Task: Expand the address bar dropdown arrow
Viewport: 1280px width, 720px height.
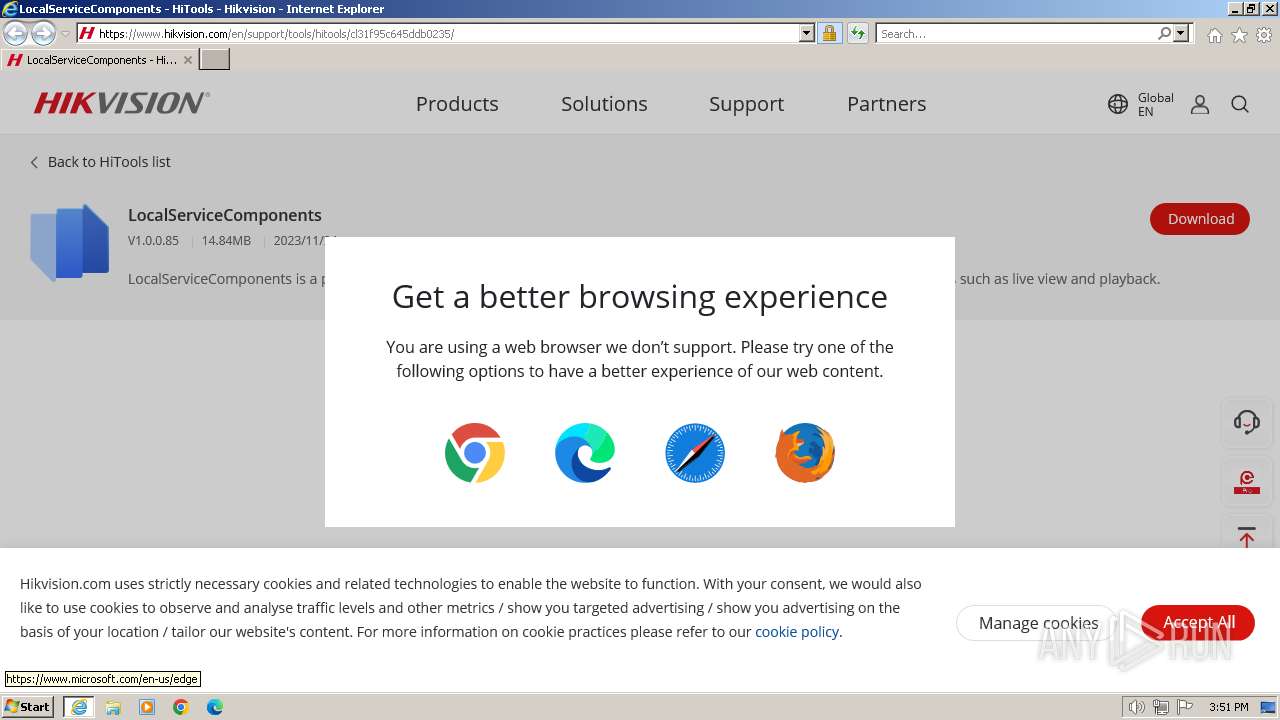Action: pyautogui.click(x=807, y=34)
